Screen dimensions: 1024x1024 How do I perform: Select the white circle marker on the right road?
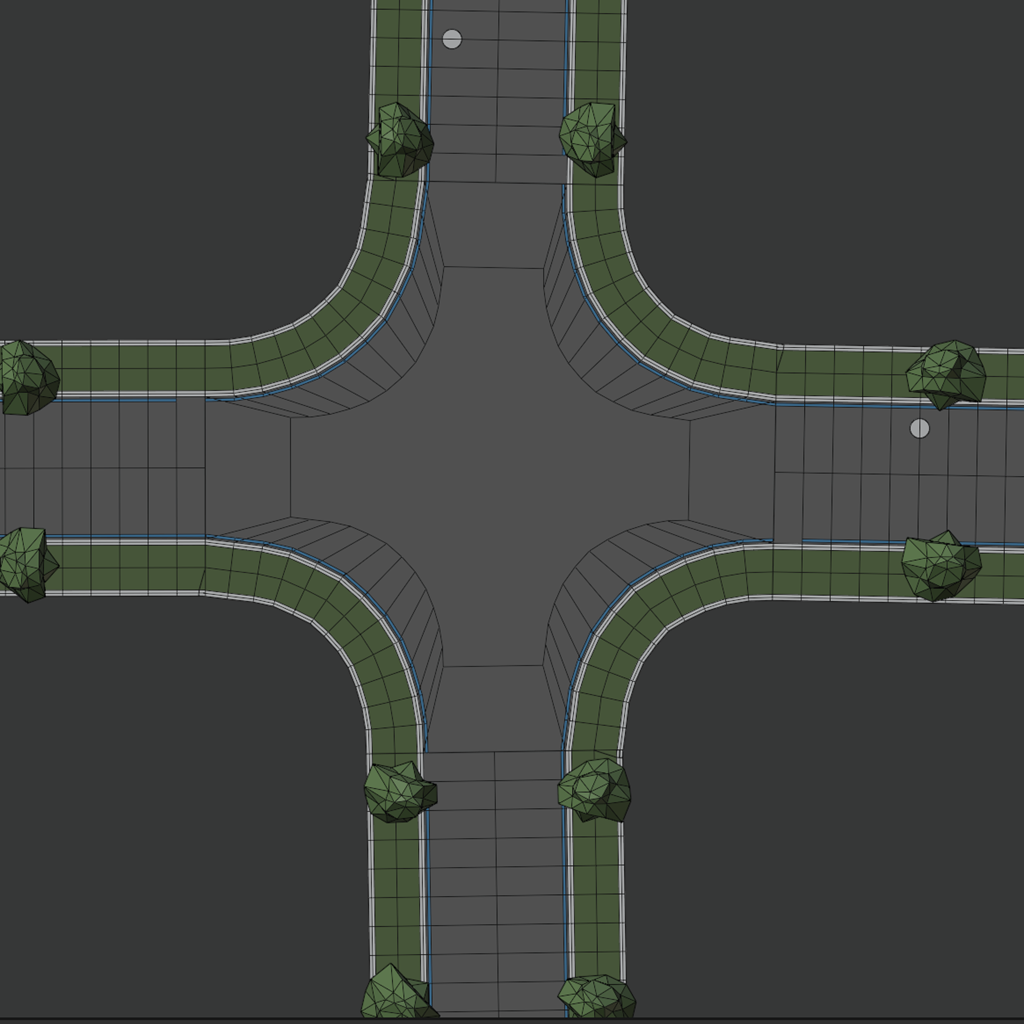tap(919, 428)
